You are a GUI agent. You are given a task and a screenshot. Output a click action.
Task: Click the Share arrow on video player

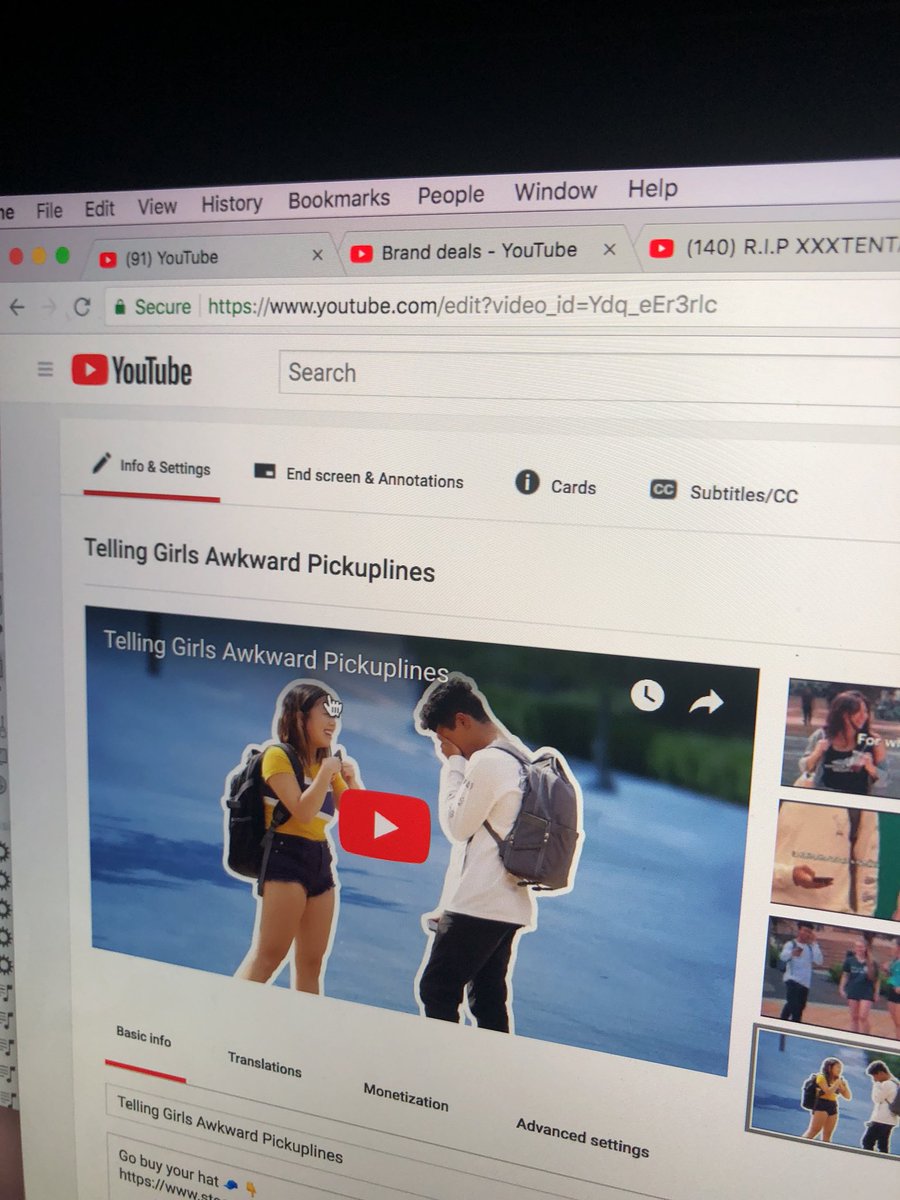coord(706,703)
